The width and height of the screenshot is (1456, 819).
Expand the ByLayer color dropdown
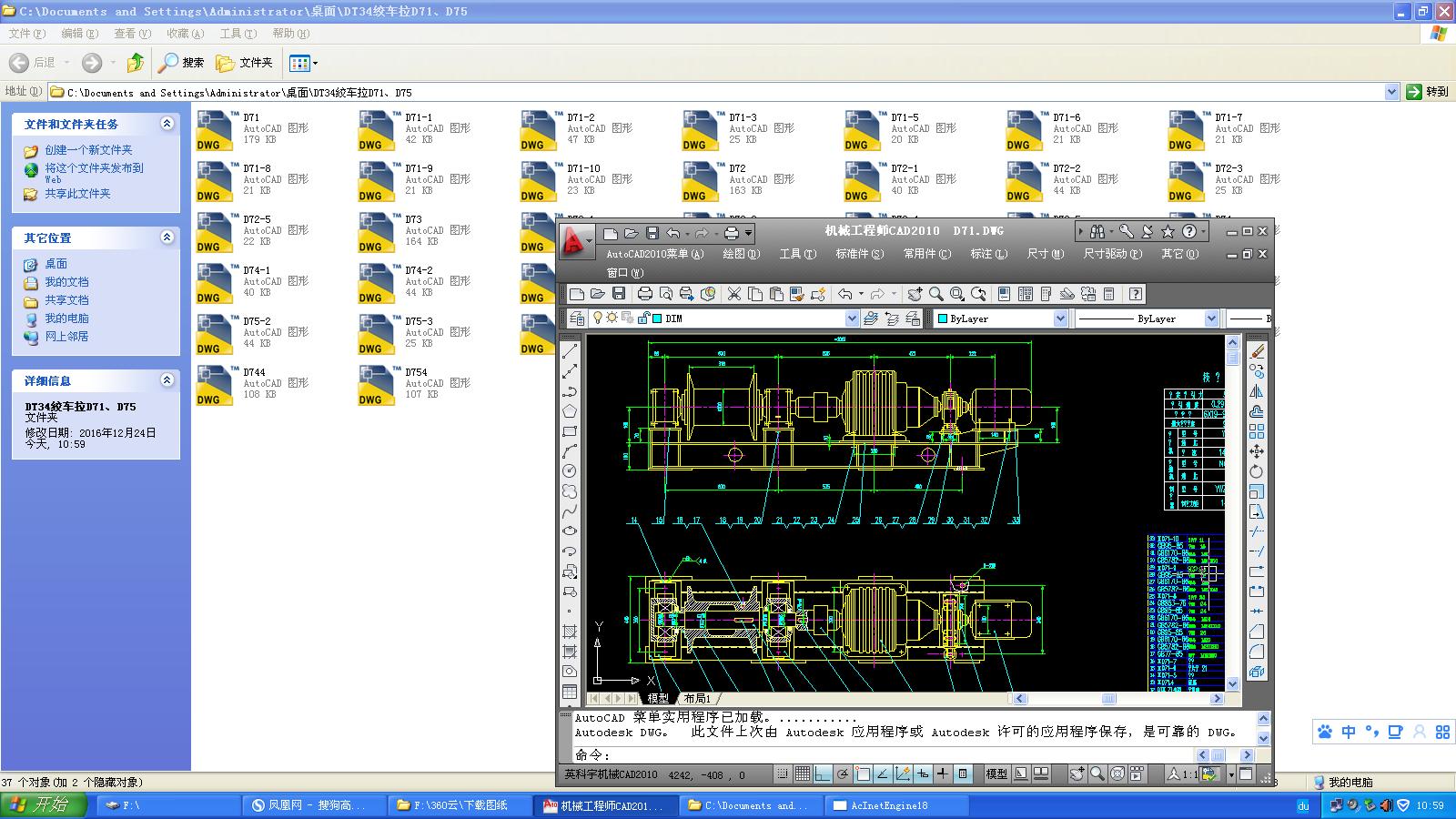pyautogui.click(x=1060, y=318)
